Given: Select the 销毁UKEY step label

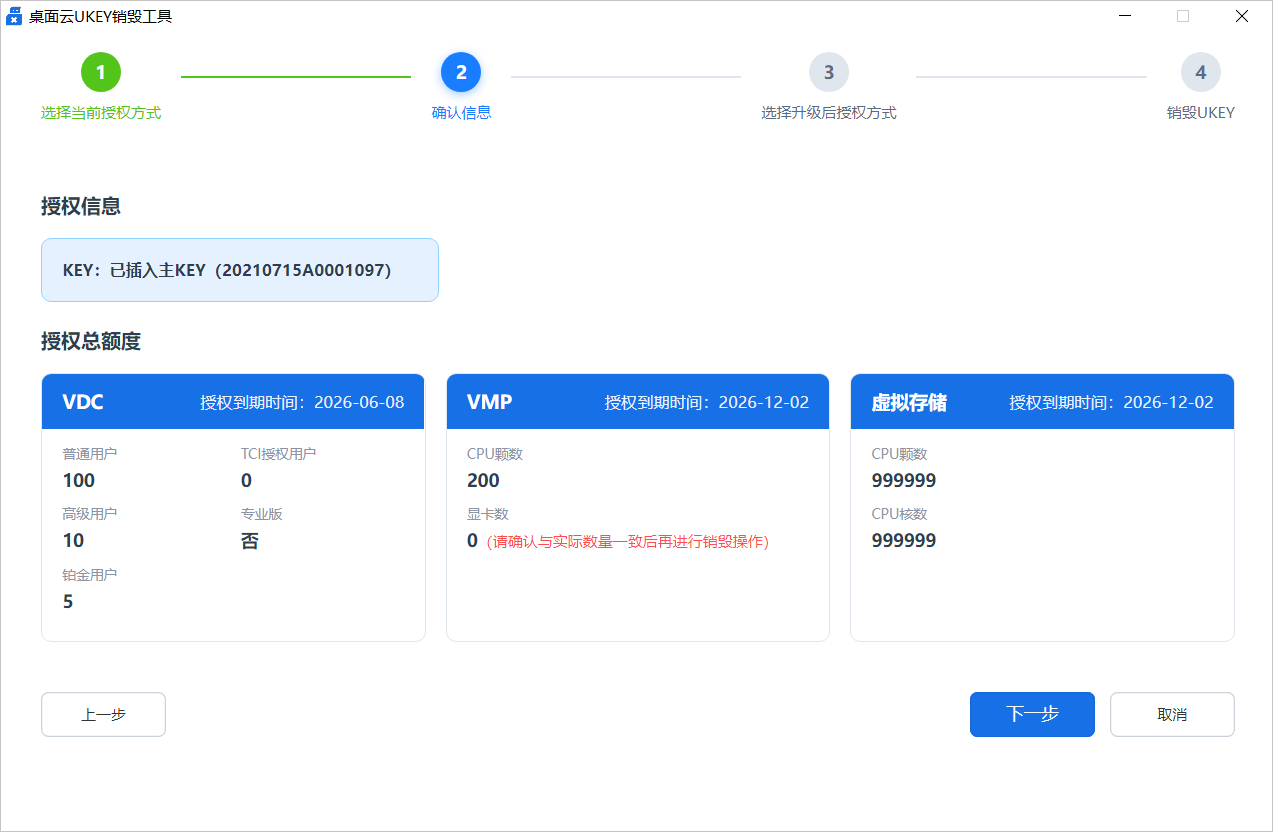Looking at the screenshot, I should point(1200,113).
